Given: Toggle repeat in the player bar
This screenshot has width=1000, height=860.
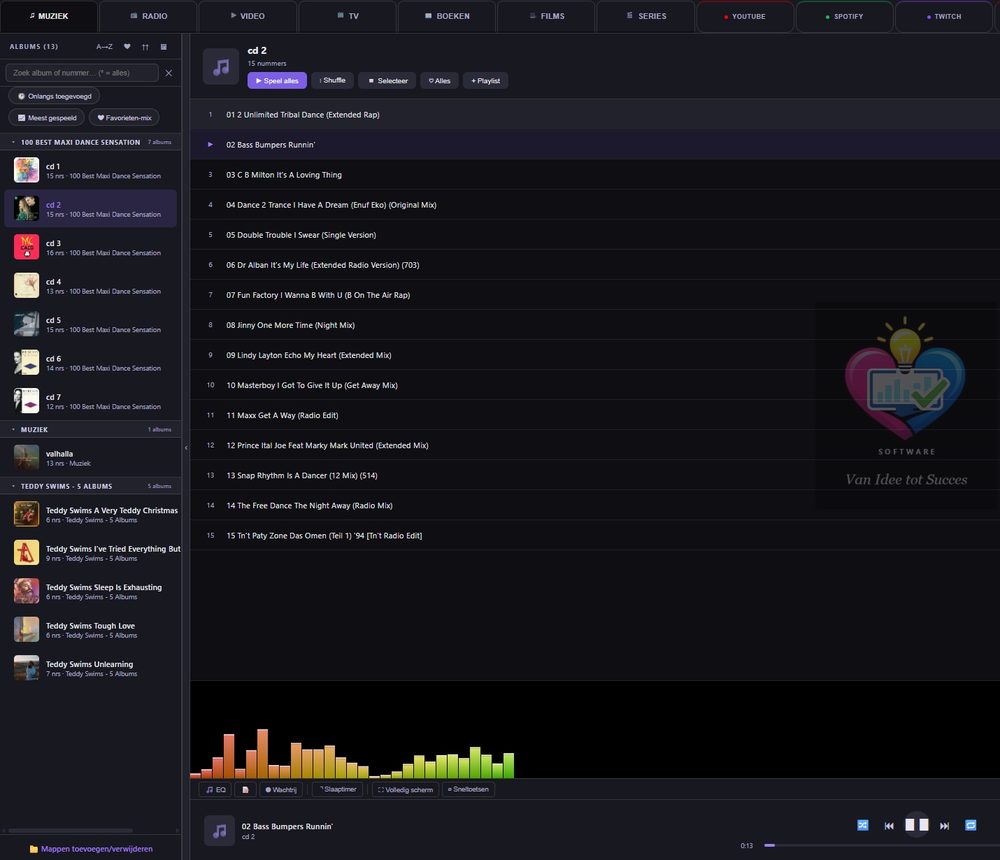Looking at the screenshot, I should (971, 826).
